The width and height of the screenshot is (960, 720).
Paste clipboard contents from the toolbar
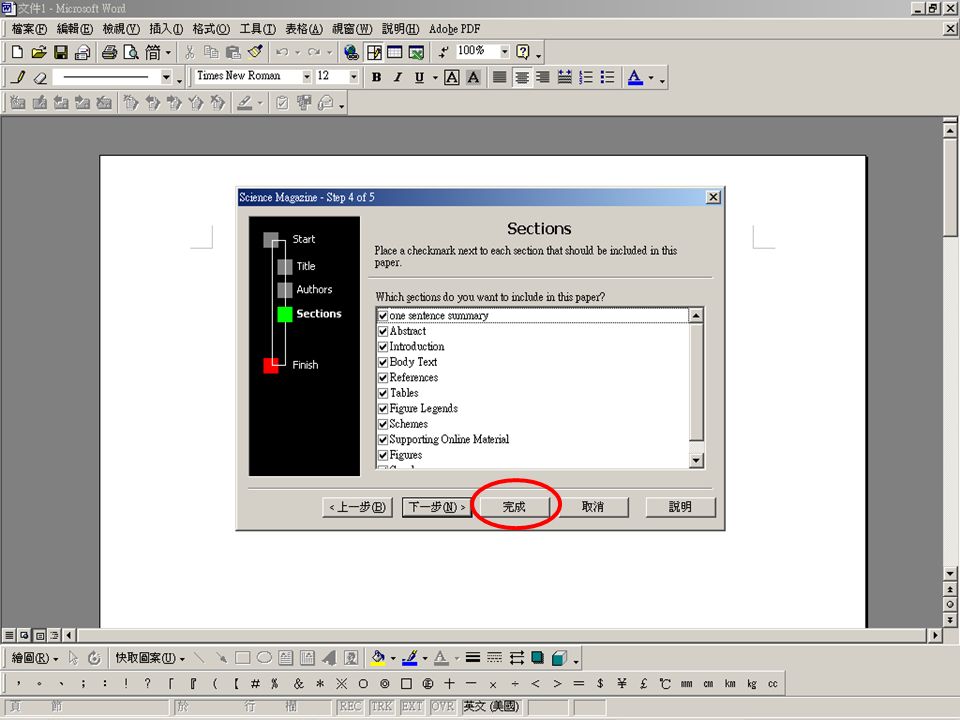coord(233,52)
